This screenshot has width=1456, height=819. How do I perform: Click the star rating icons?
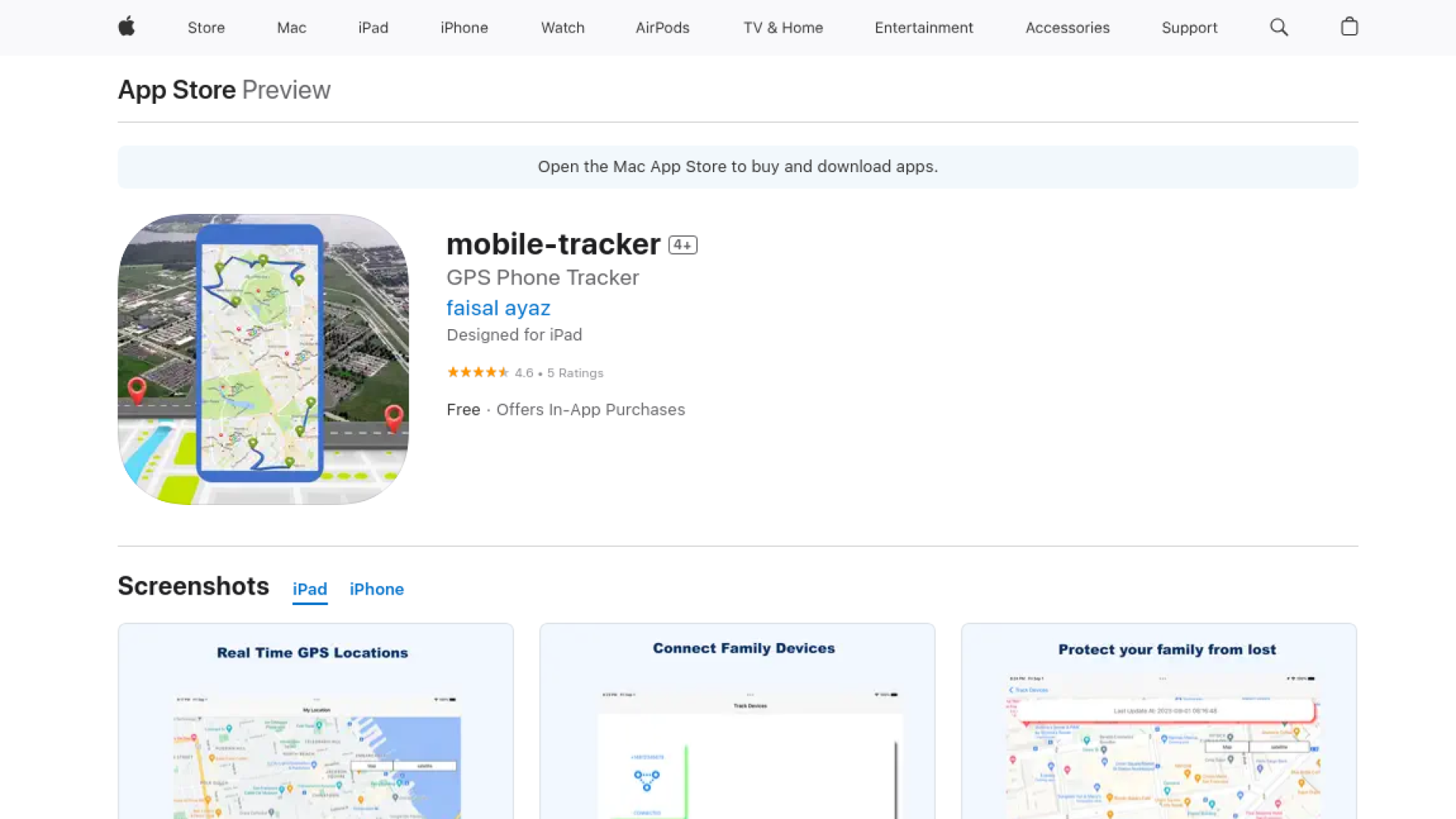[x=478, y=372]
